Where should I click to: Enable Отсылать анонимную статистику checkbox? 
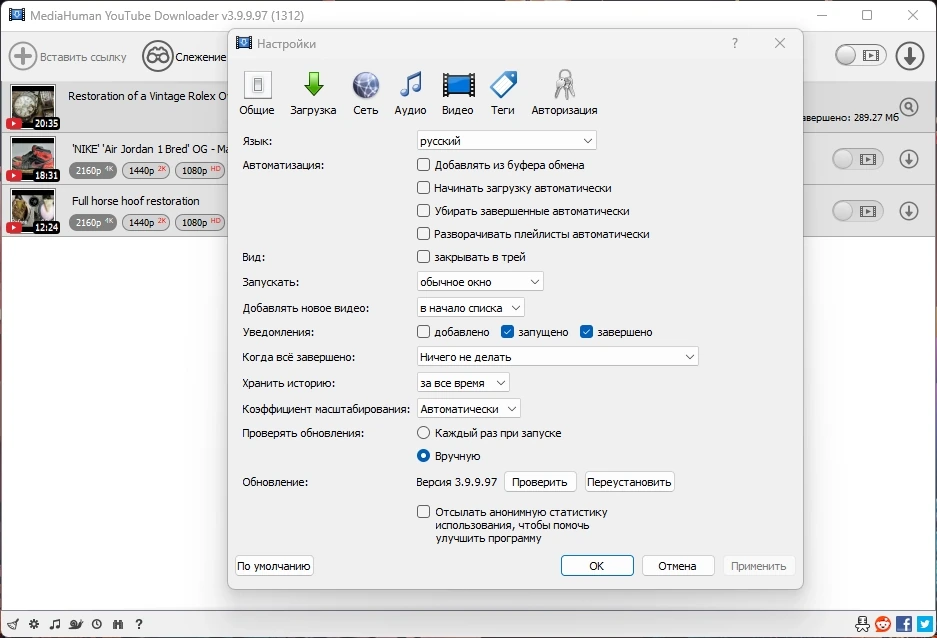423,511
